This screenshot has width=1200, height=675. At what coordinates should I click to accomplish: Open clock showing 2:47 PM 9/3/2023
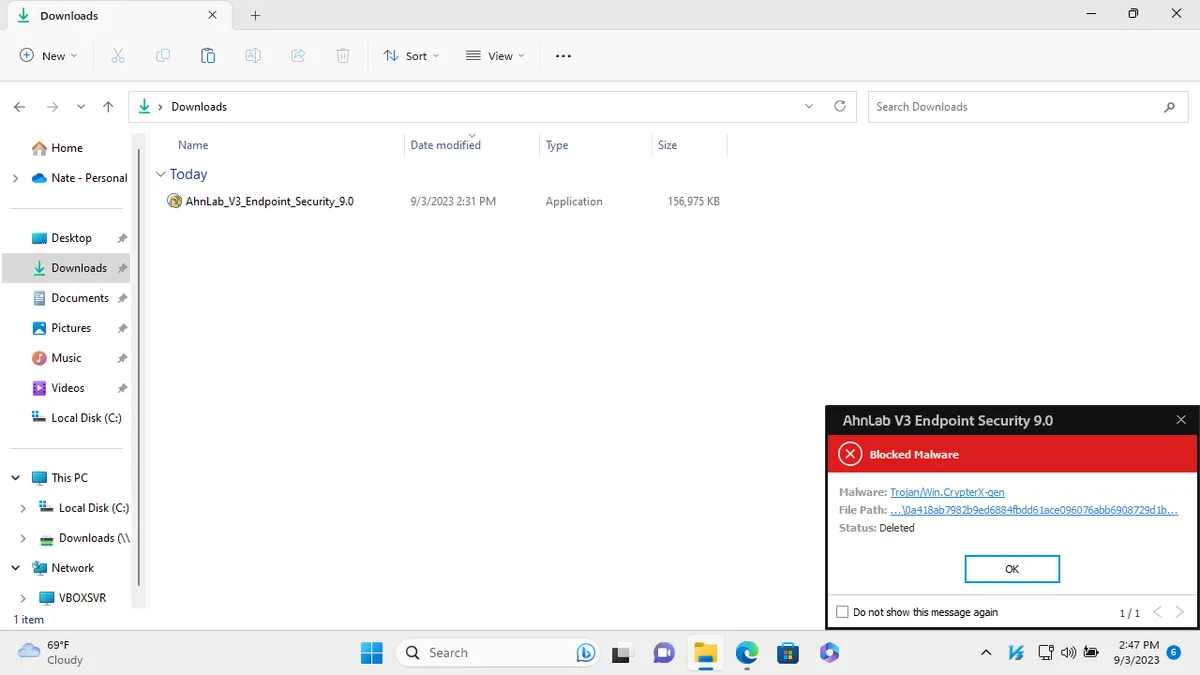pos(1138,653)
